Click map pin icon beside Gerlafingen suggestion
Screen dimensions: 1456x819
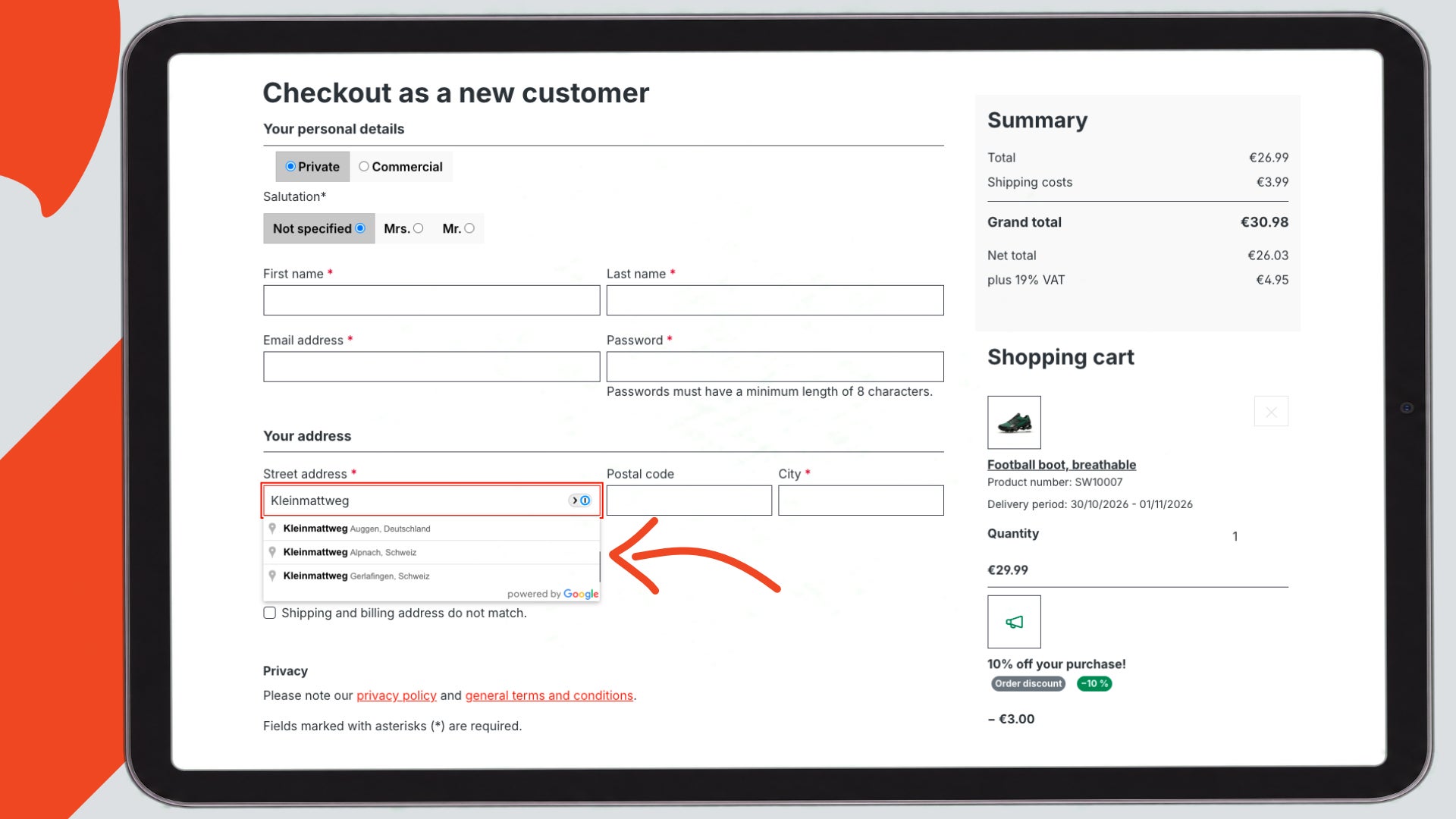coord(272,576)
